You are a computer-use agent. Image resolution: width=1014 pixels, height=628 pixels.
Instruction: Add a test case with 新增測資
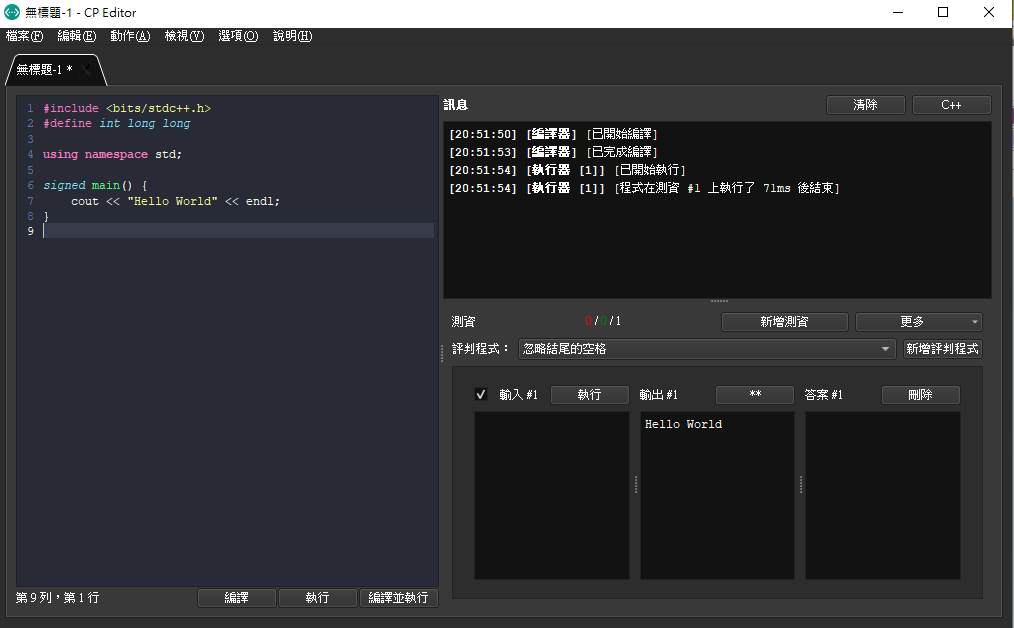tap(784, 322)
